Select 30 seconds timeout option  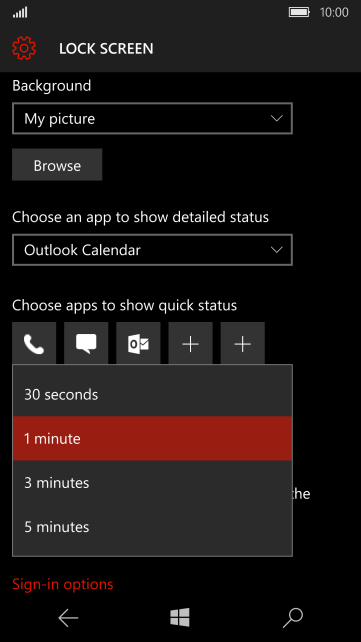pos(152,395)
